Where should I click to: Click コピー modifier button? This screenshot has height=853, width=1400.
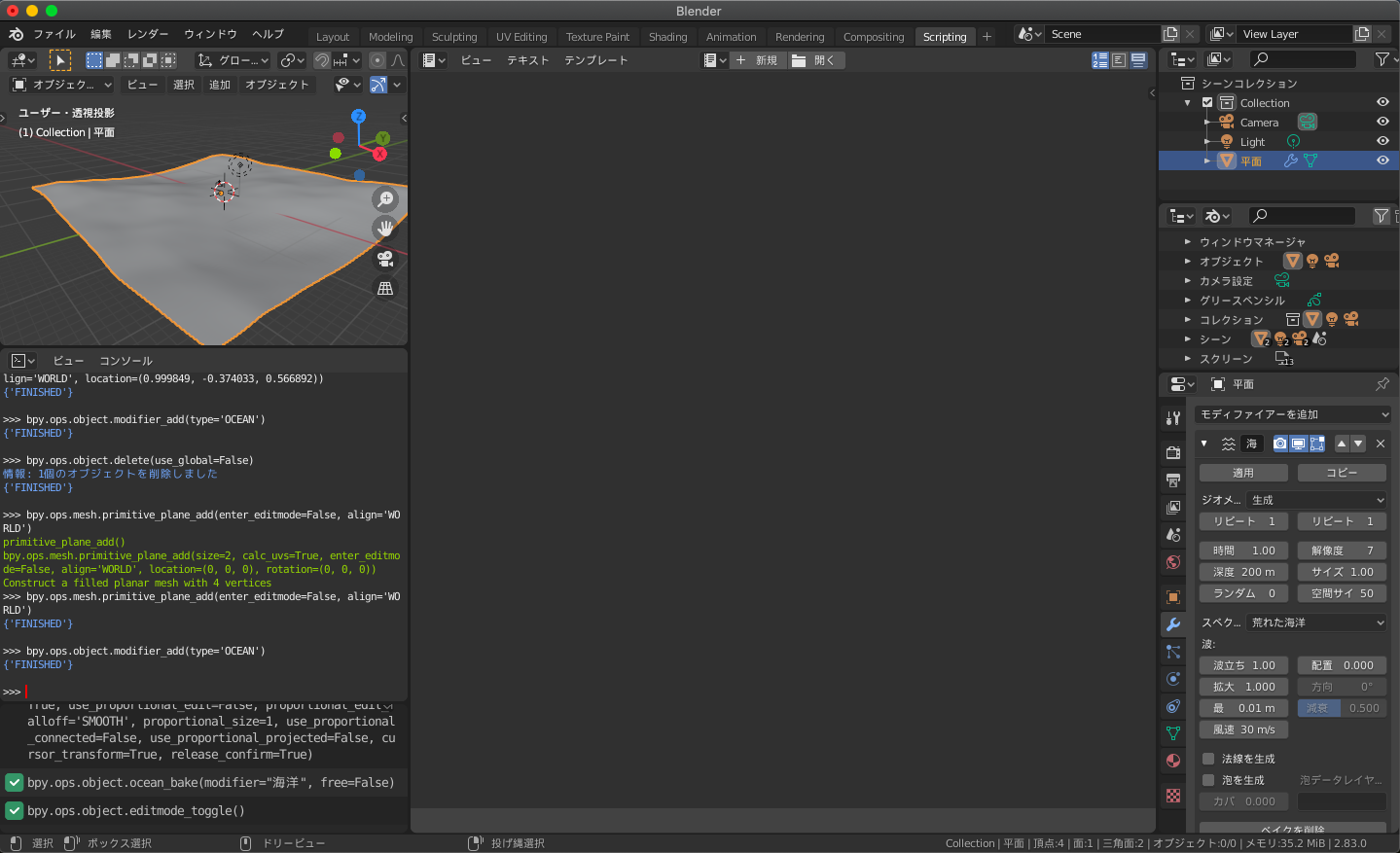tap(1342, 473)
